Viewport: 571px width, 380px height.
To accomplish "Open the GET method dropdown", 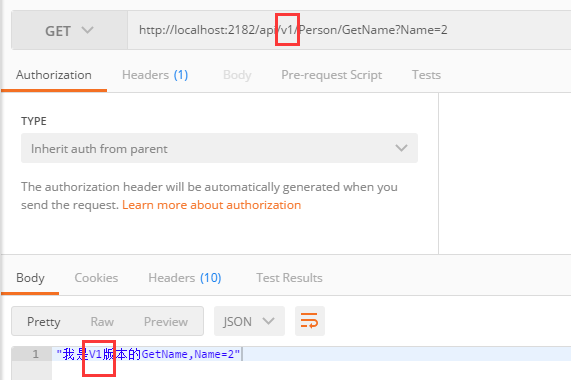I will (69, 30).
